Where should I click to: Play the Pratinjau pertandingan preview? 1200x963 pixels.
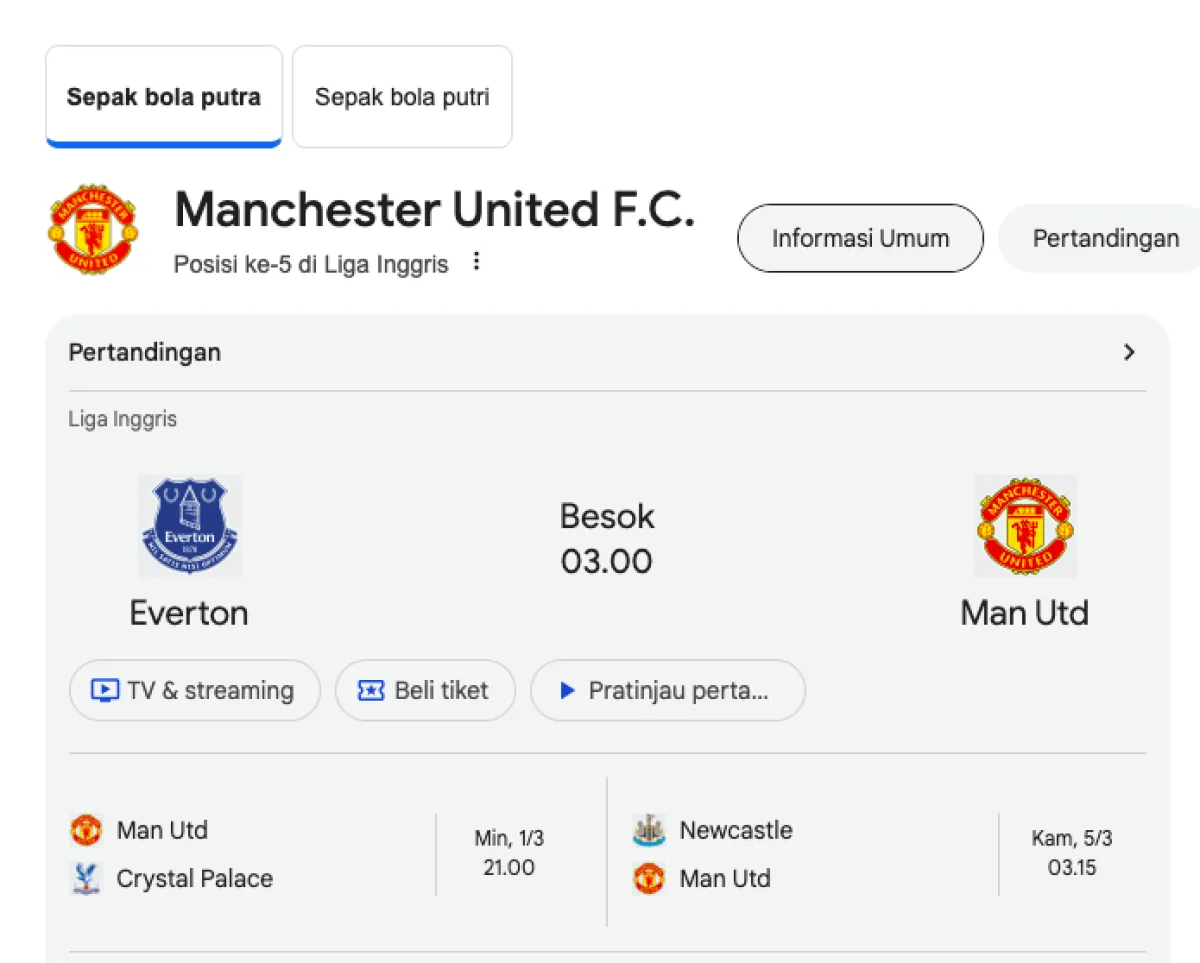point(667,691)
